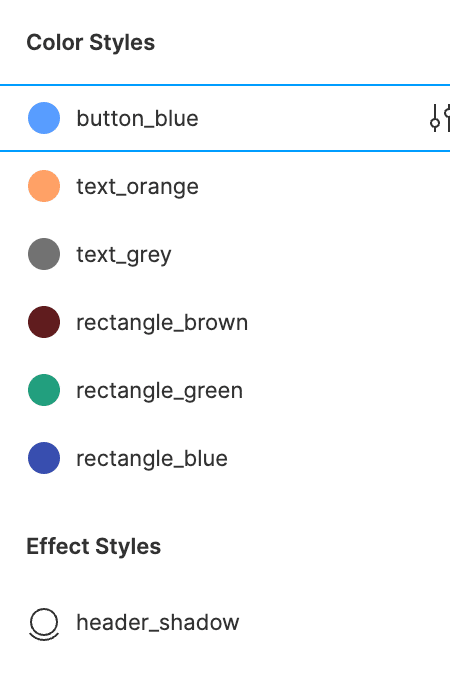
Task: Click the Color Styles section heading
Action: click(x=91, y=43)
